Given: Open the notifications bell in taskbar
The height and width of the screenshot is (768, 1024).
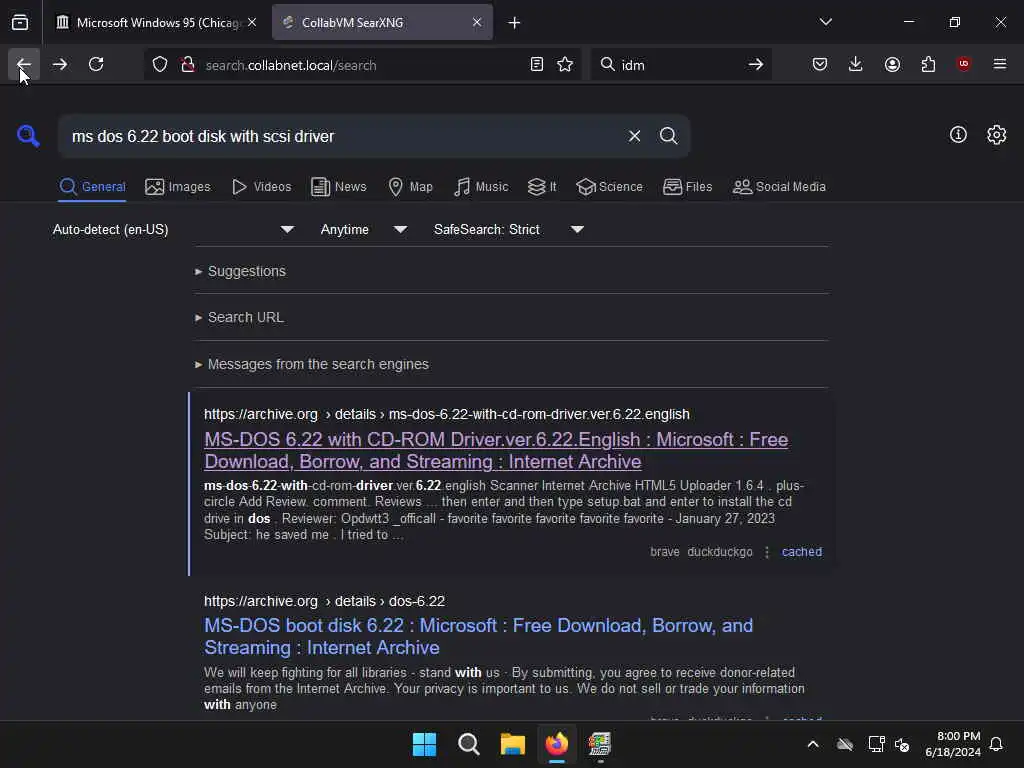Looking at the screenshot, I should (x=996, y=744).
